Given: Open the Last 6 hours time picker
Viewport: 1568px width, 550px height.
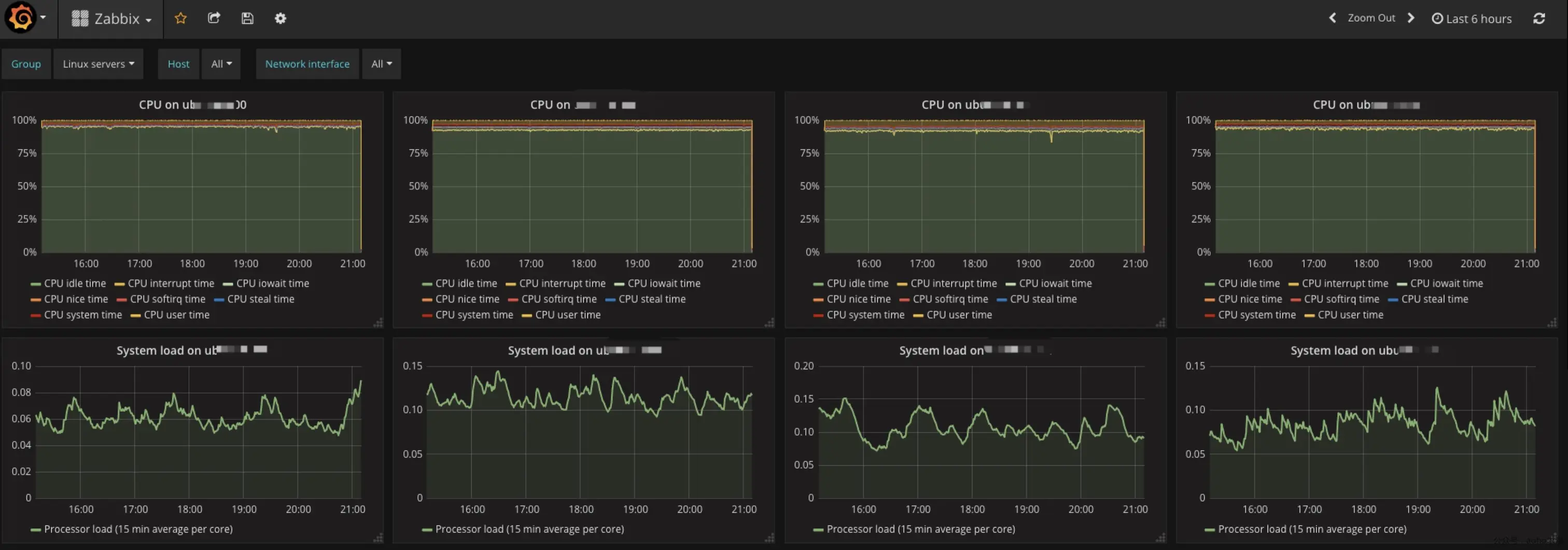Looking at the screenshot, I should click(x=1471, y=19).
